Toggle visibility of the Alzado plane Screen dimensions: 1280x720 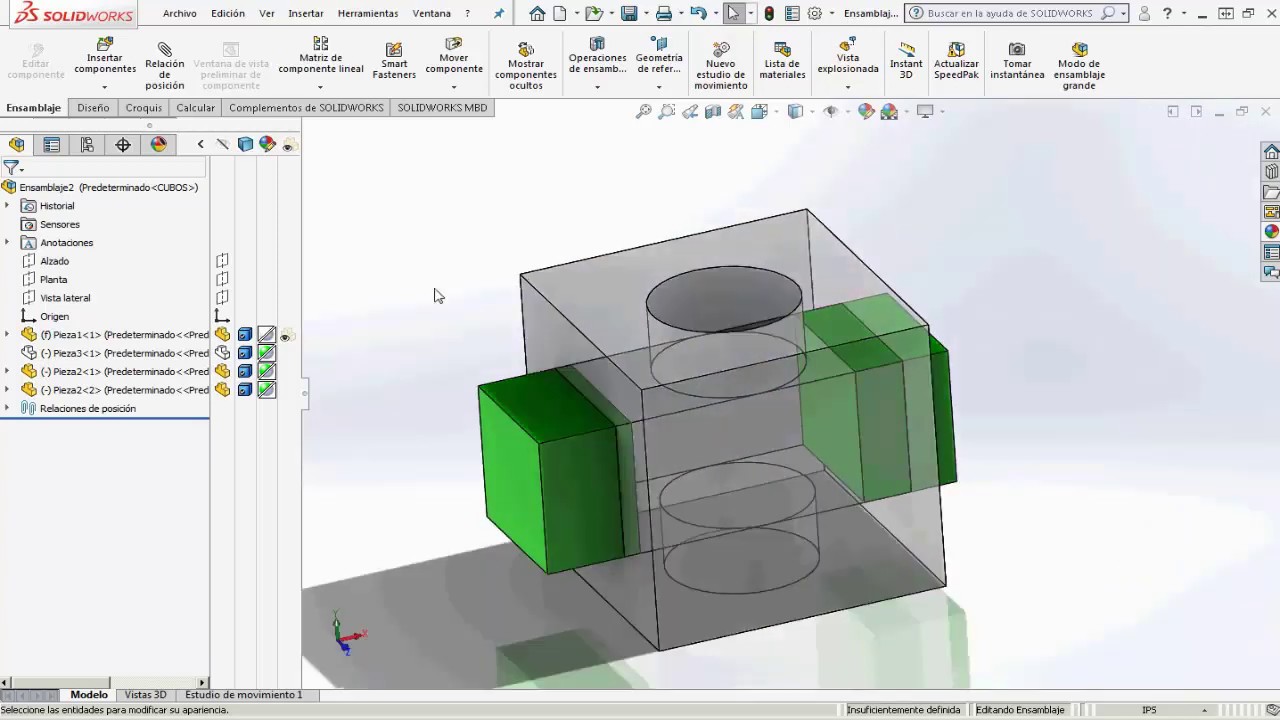coord(222,261)
